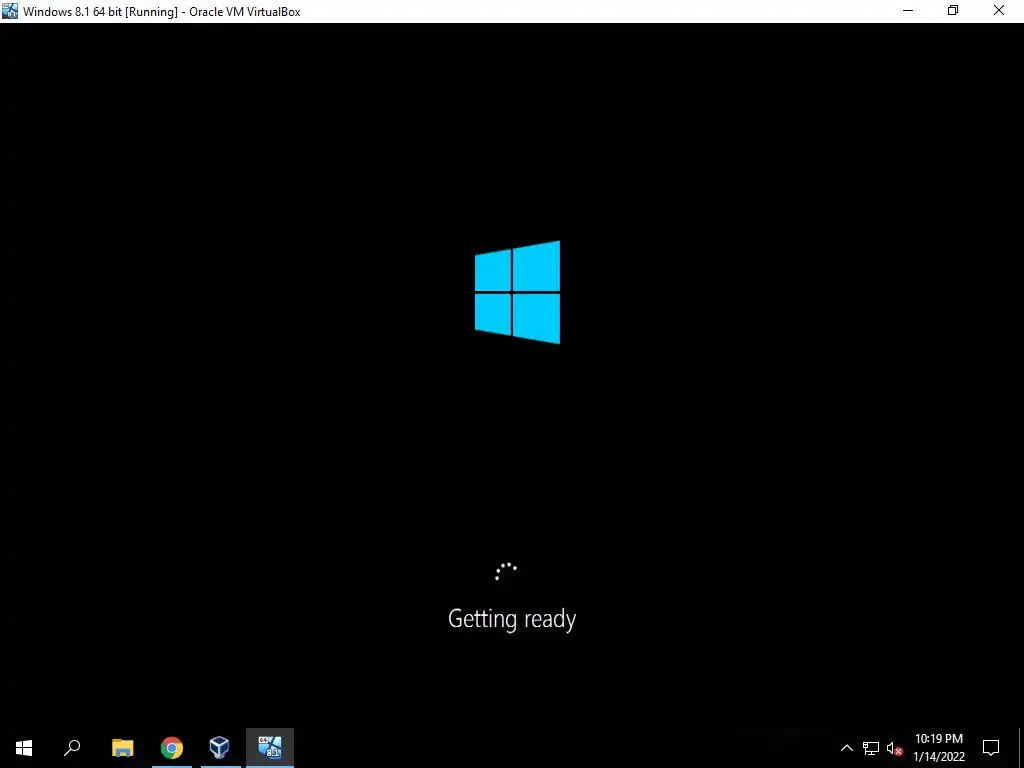Screen dimensions: 1024x768
Task: Restore down the VirtualBox VM window
Action: (953, 11)
